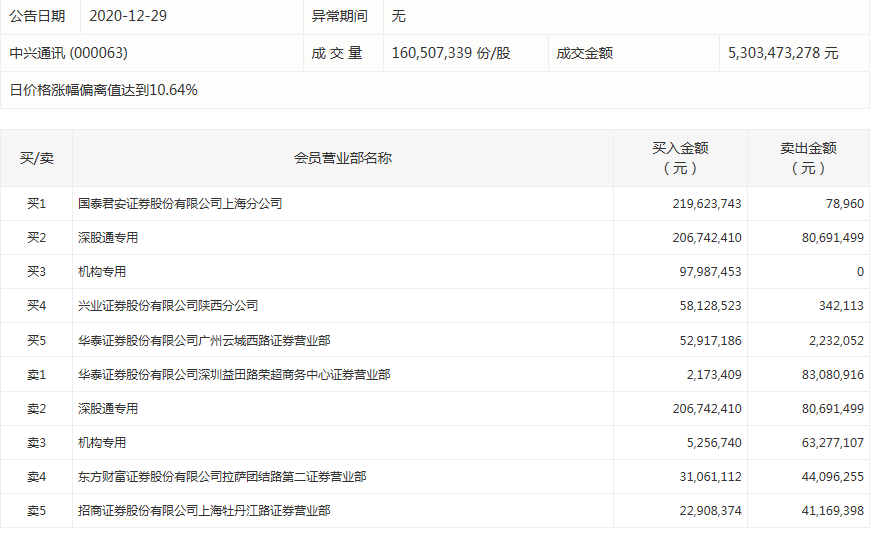Click sell amount 41,169,398

[833, 510]
